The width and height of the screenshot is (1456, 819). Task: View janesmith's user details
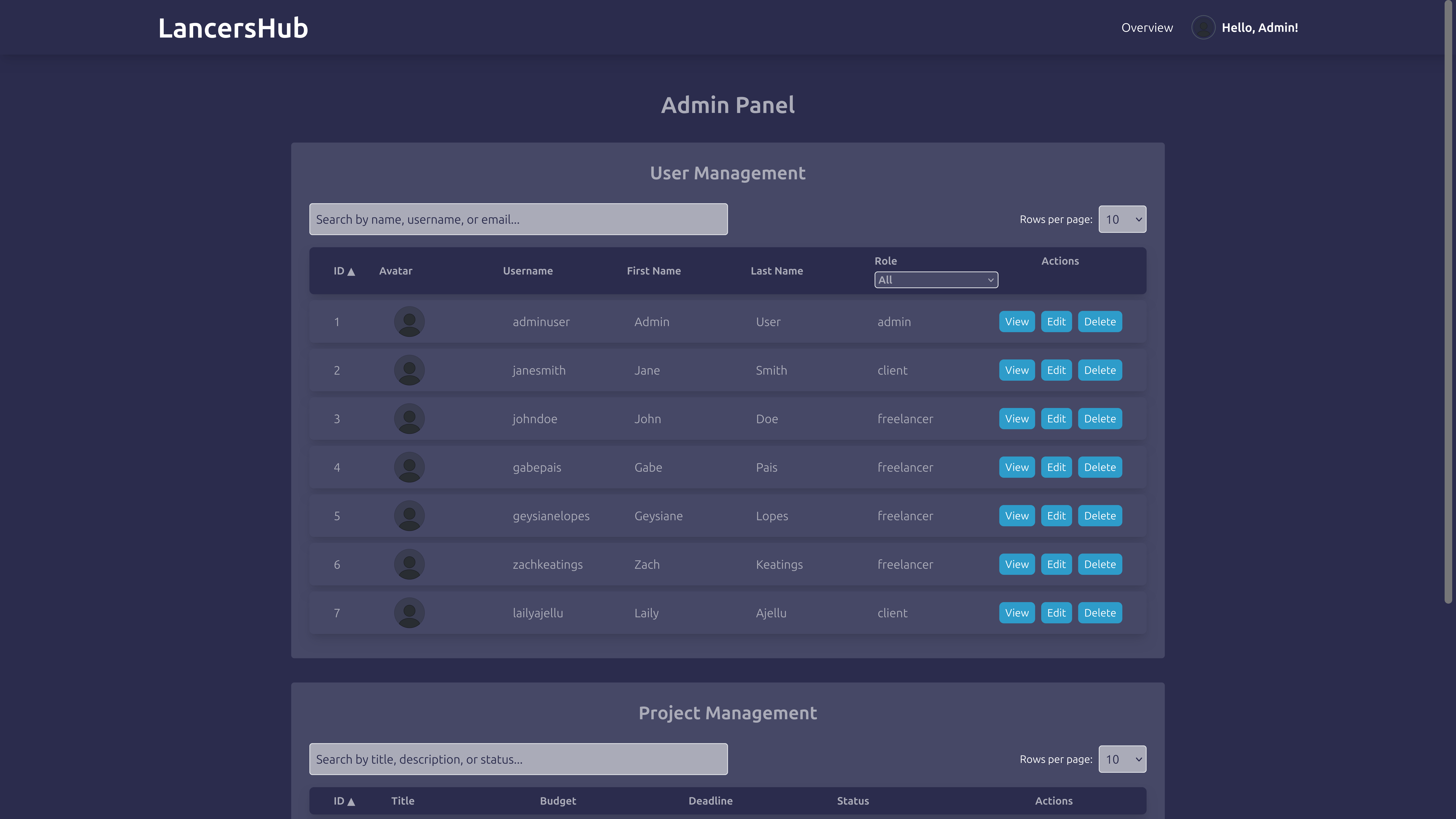tap(1017, 370)
